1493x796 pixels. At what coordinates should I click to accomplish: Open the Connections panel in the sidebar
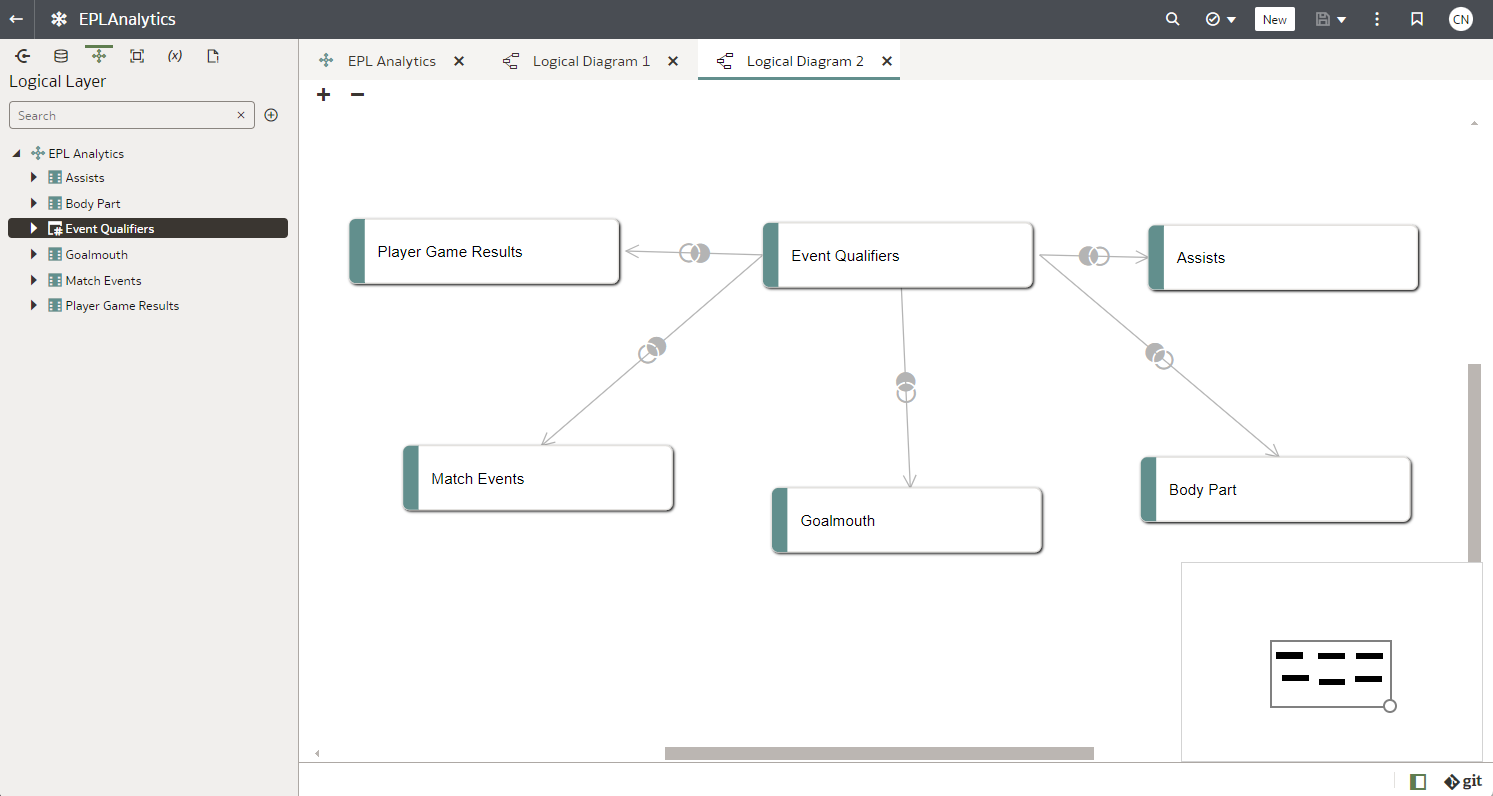(x=22, y=56)
